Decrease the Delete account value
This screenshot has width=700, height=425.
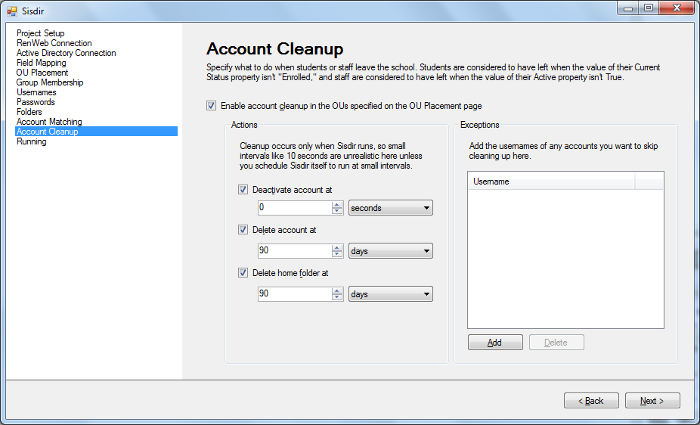(x=338, y=254)
